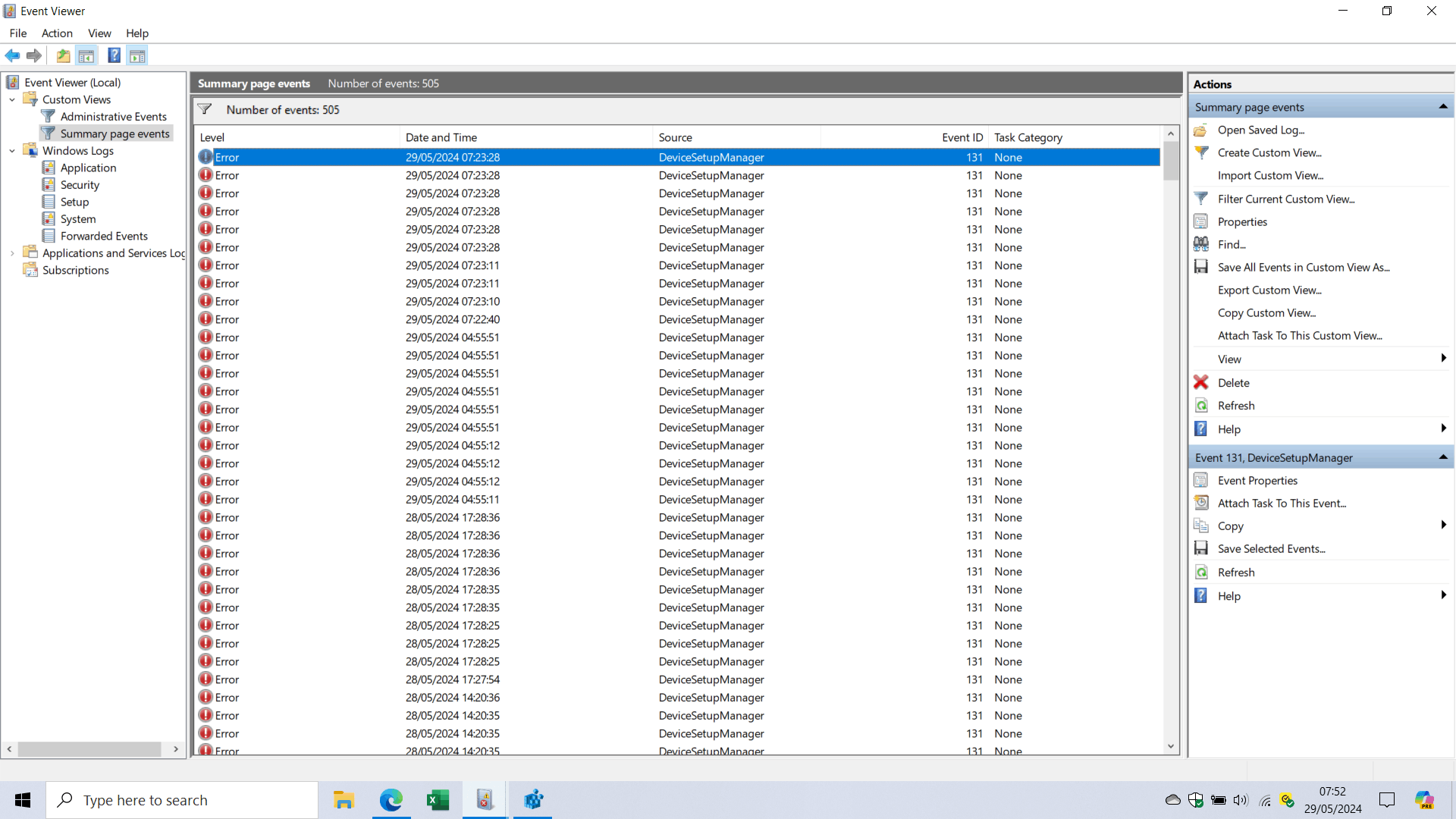Collapse the Summary page events actions section
The width and height of the screenshot is (1456, 819).
pos(1442,107)
